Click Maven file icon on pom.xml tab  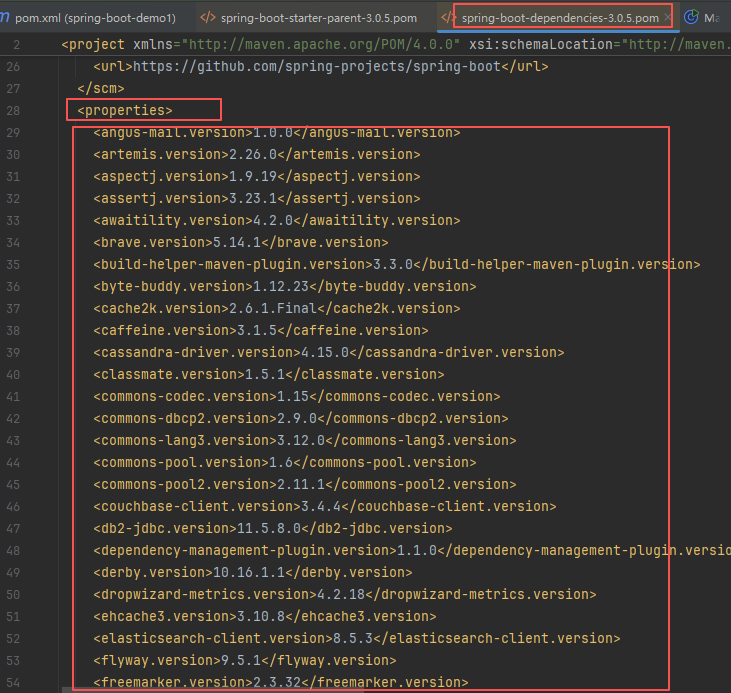coord(5,18)
